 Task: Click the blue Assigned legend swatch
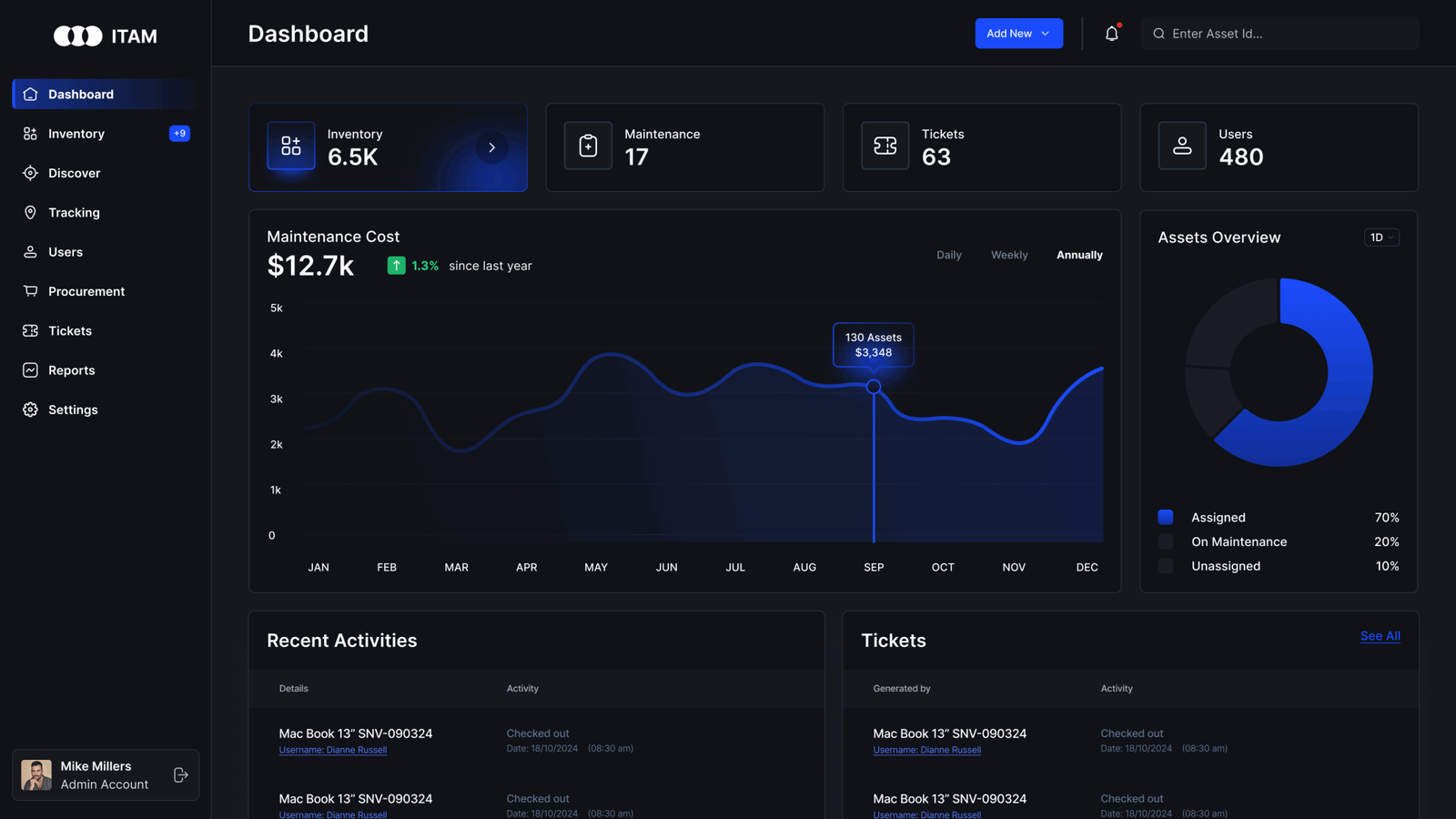tap(1166, 517)
